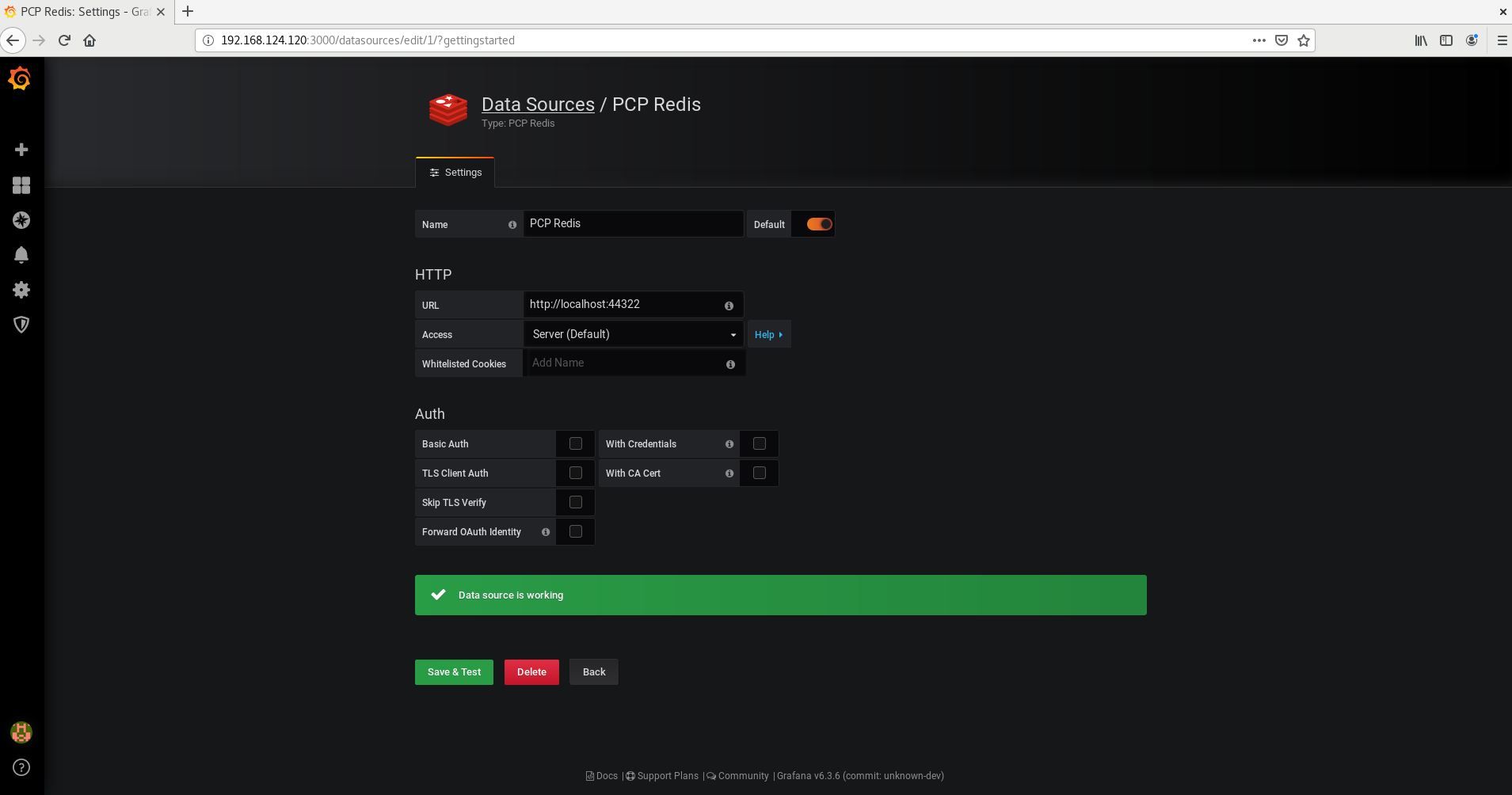
Task: Go to the browser home page icon
Action: click(90, 40)
